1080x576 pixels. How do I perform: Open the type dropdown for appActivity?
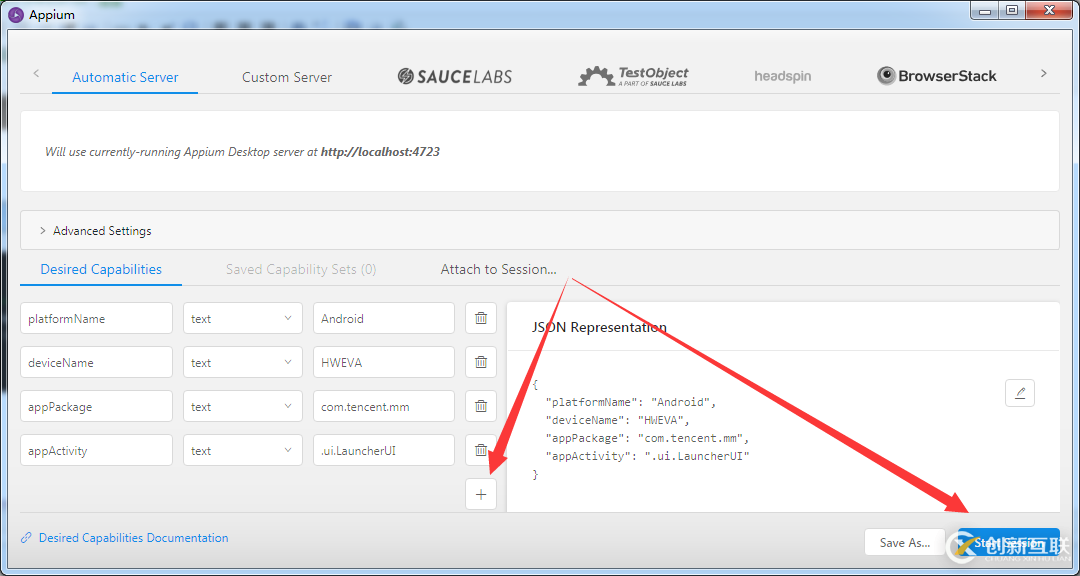pyautogui.click(x=242, y=451)
